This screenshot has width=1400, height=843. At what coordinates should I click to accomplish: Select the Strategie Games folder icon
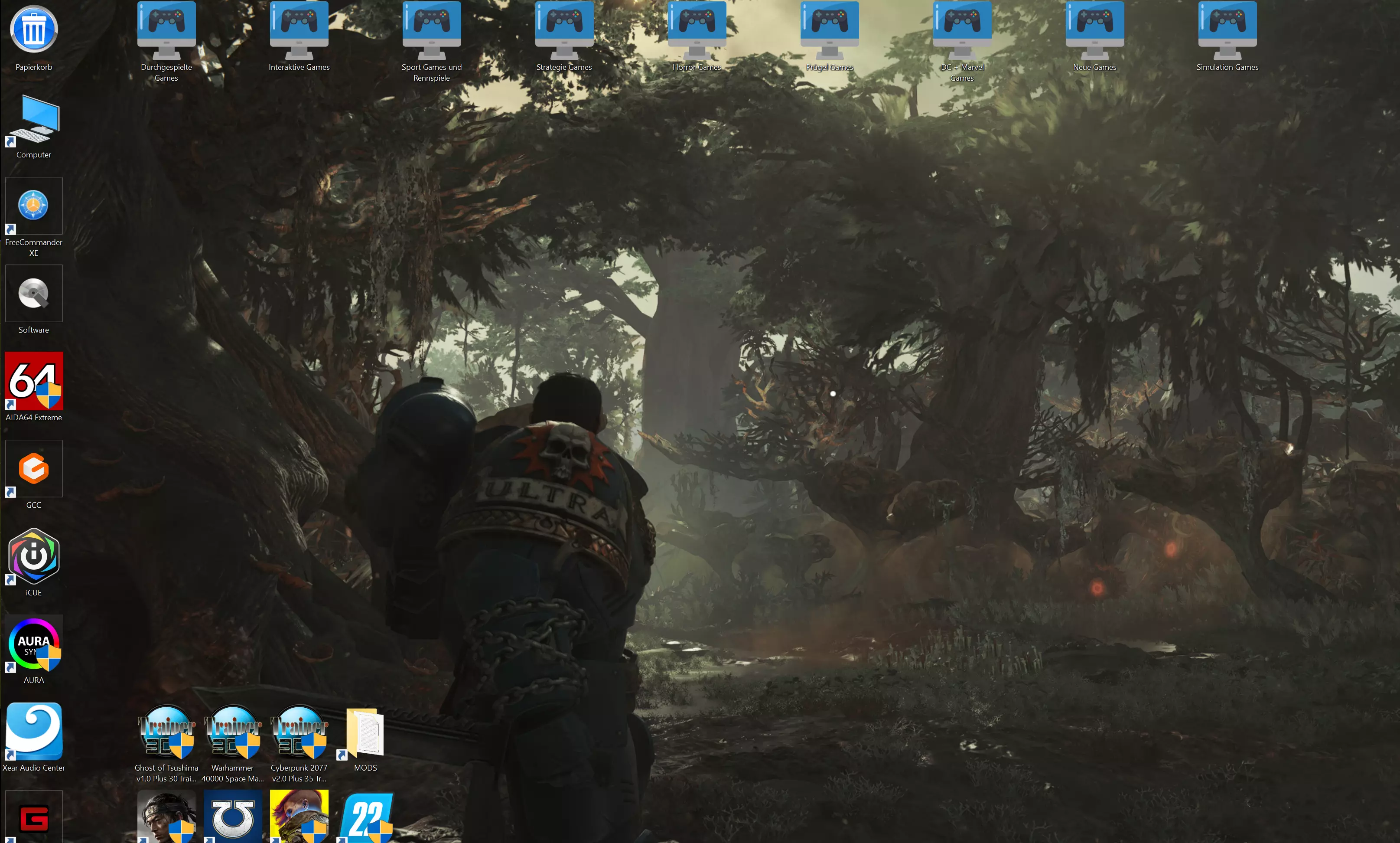click(x=564, y=30)
